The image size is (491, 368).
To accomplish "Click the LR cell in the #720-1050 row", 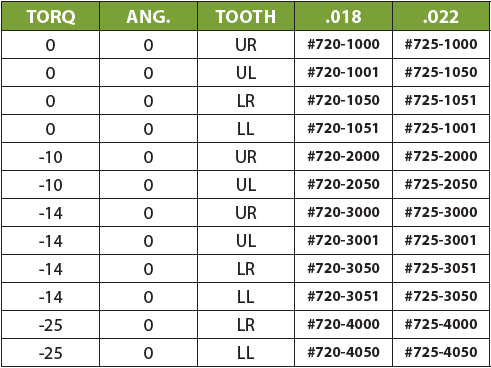I will point(246,101).
